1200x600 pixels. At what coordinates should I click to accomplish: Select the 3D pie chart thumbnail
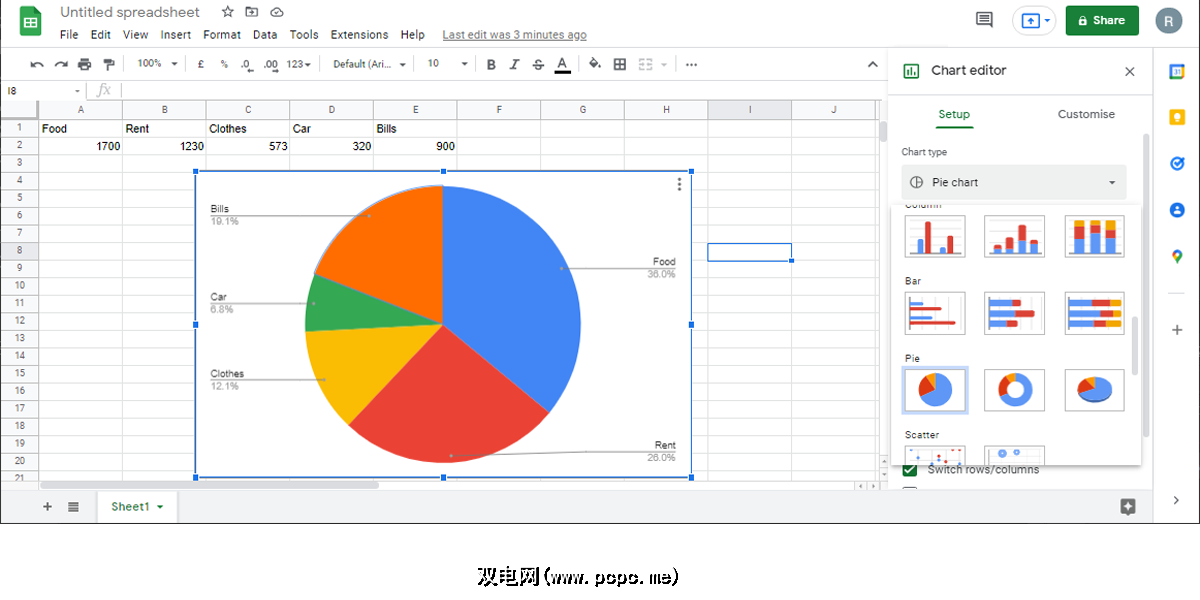(1095, 390)
